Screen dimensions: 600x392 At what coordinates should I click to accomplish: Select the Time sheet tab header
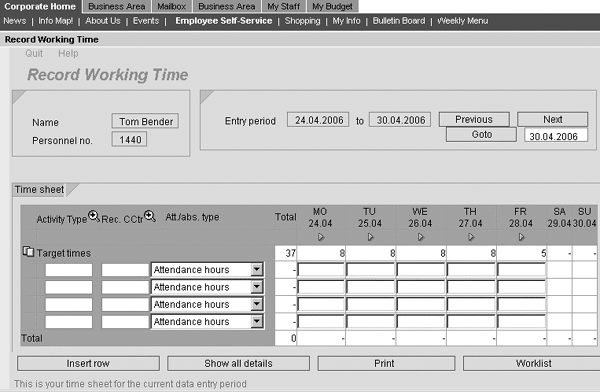39,190
